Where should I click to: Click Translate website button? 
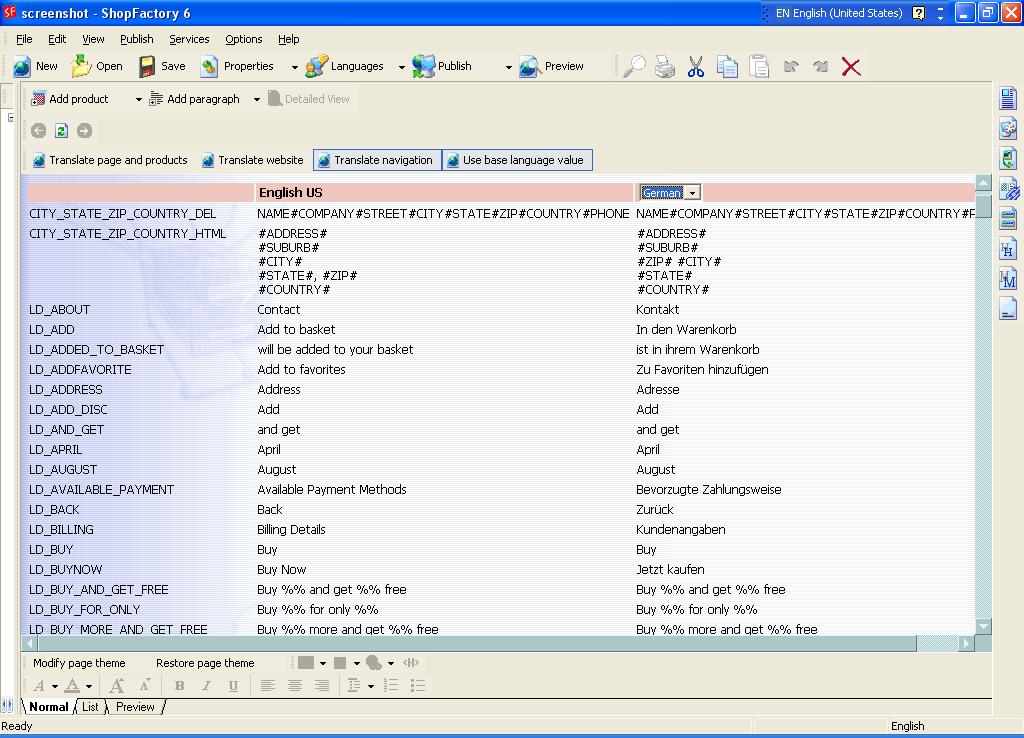coord(252,160)
